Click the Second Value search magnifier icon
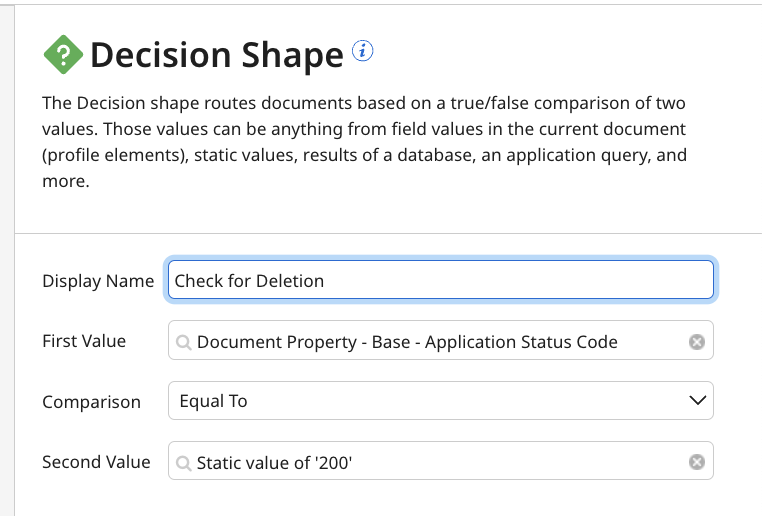 pos(184,463)
